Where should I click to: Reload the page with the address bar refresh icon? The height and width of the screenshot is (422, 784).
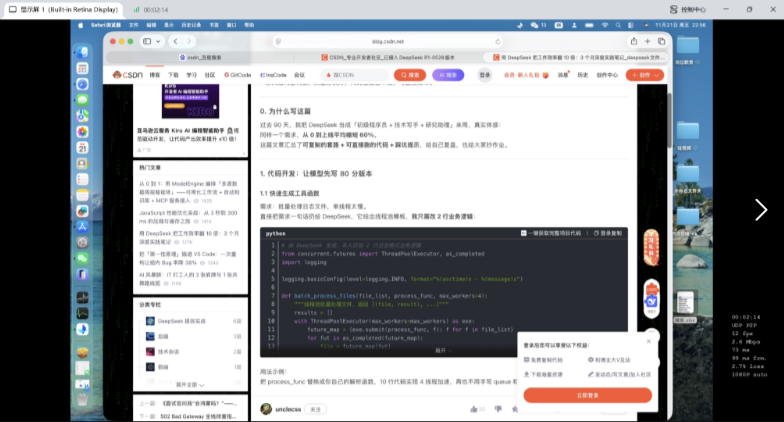click(x=498, y=42)
